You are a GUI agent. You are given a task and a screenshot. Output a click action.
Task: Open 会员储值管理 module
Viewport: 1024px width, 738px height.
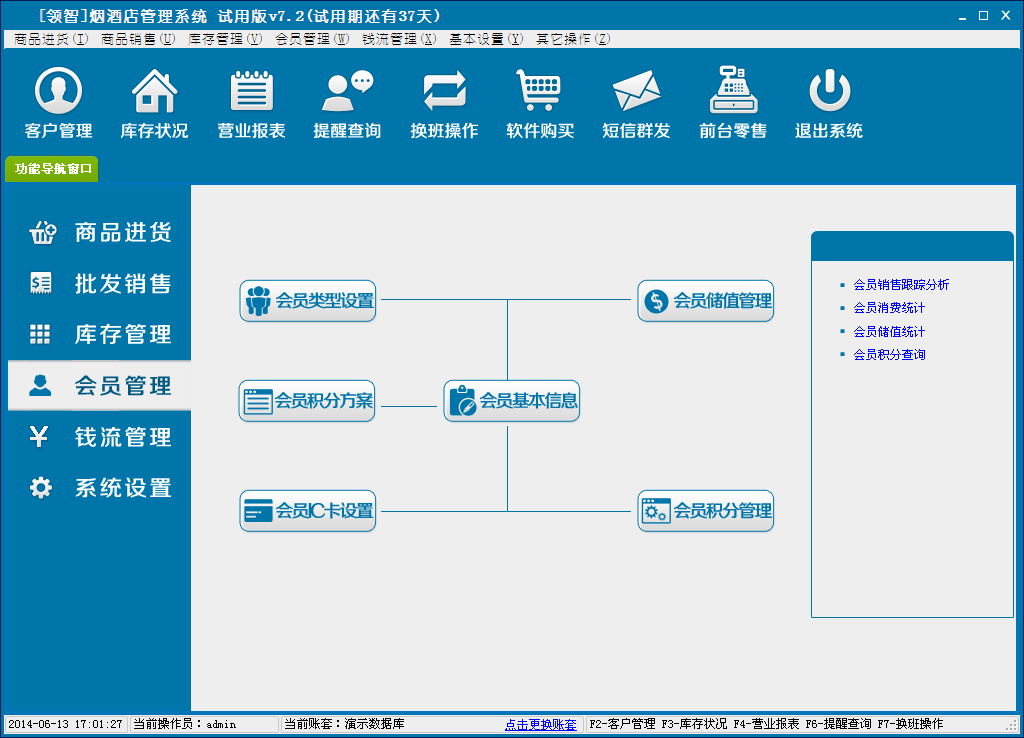706,301
